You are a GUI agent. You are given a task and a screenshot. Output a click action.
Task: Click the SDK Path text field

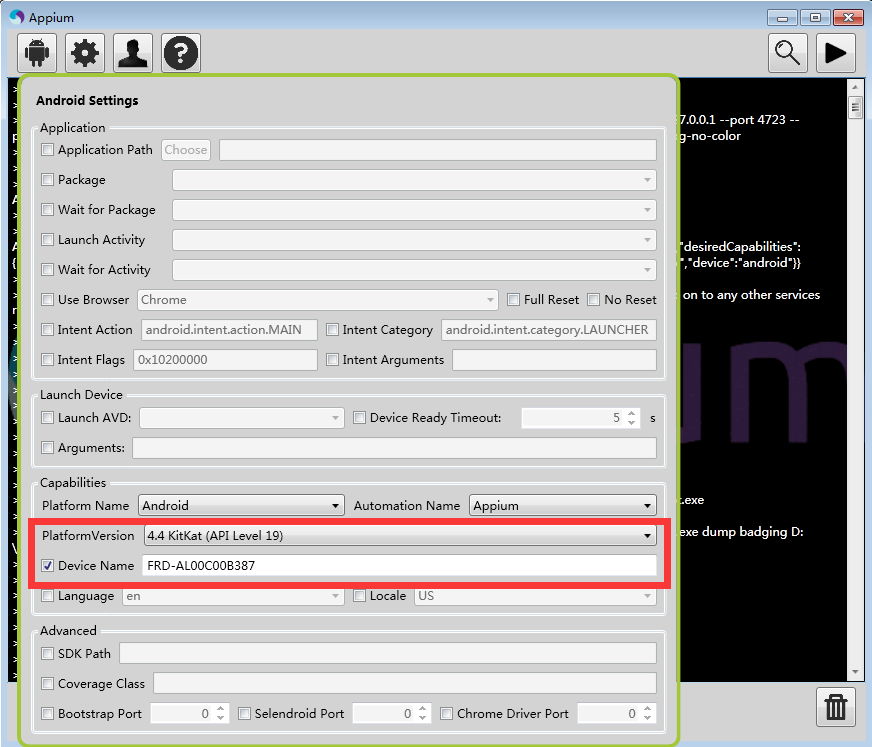point(388,654)
